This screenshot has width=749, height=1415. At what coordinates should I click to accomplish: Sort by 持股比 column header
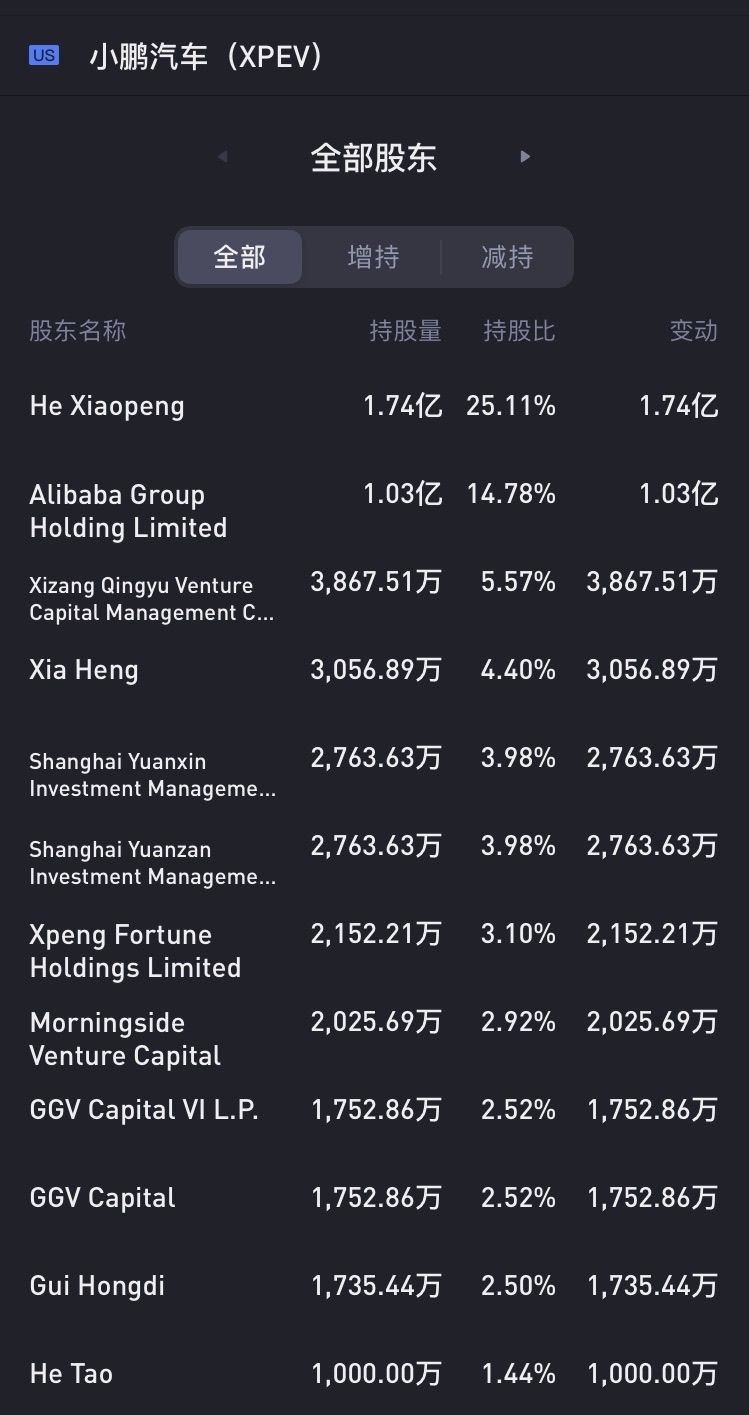click(x=519, y=331)
